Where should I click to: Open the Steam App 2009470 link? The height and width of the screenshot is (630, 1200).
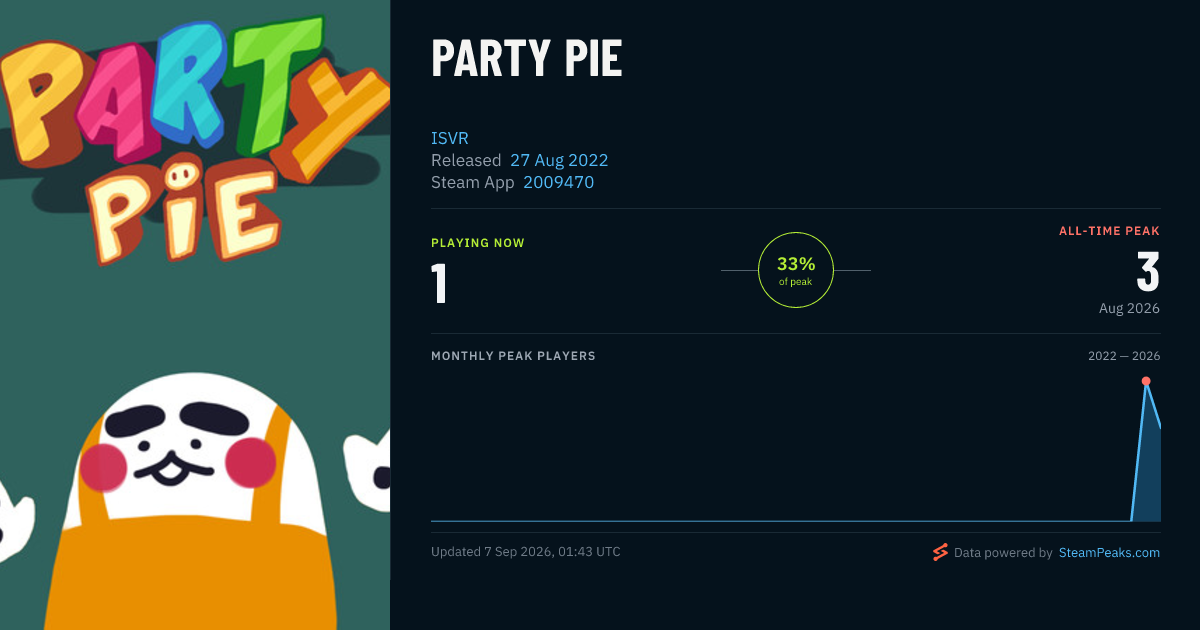click(558, 182)
